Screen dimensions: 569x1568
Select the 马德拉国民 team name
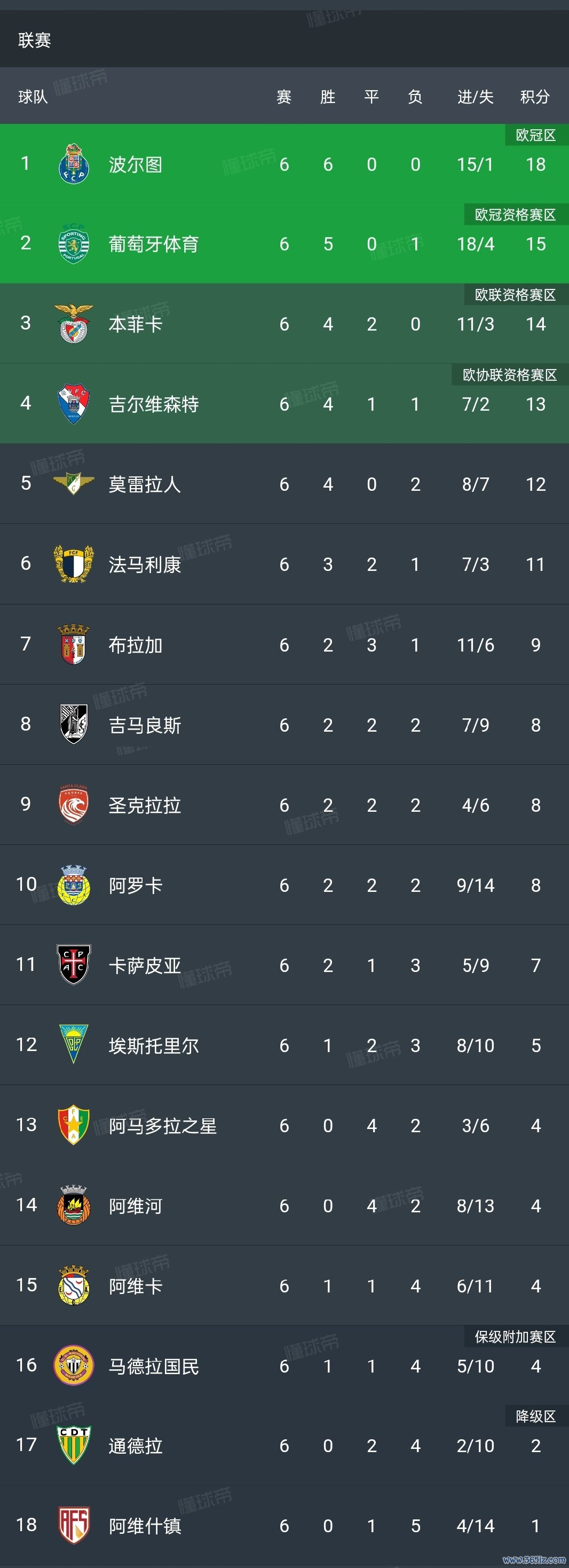(x=153, y=1367)
